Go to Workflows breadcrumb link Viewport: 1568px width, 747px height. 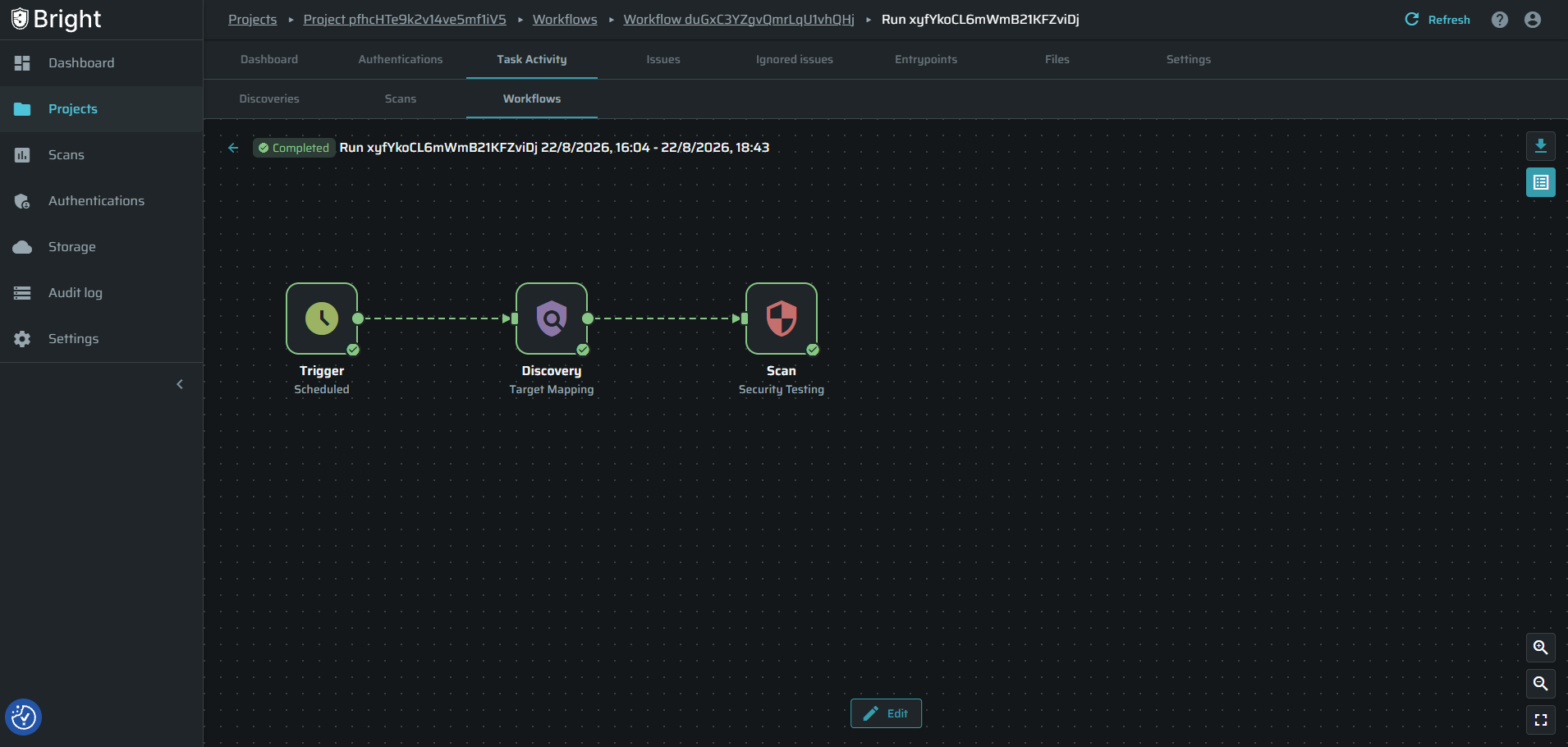coord(565,20)
